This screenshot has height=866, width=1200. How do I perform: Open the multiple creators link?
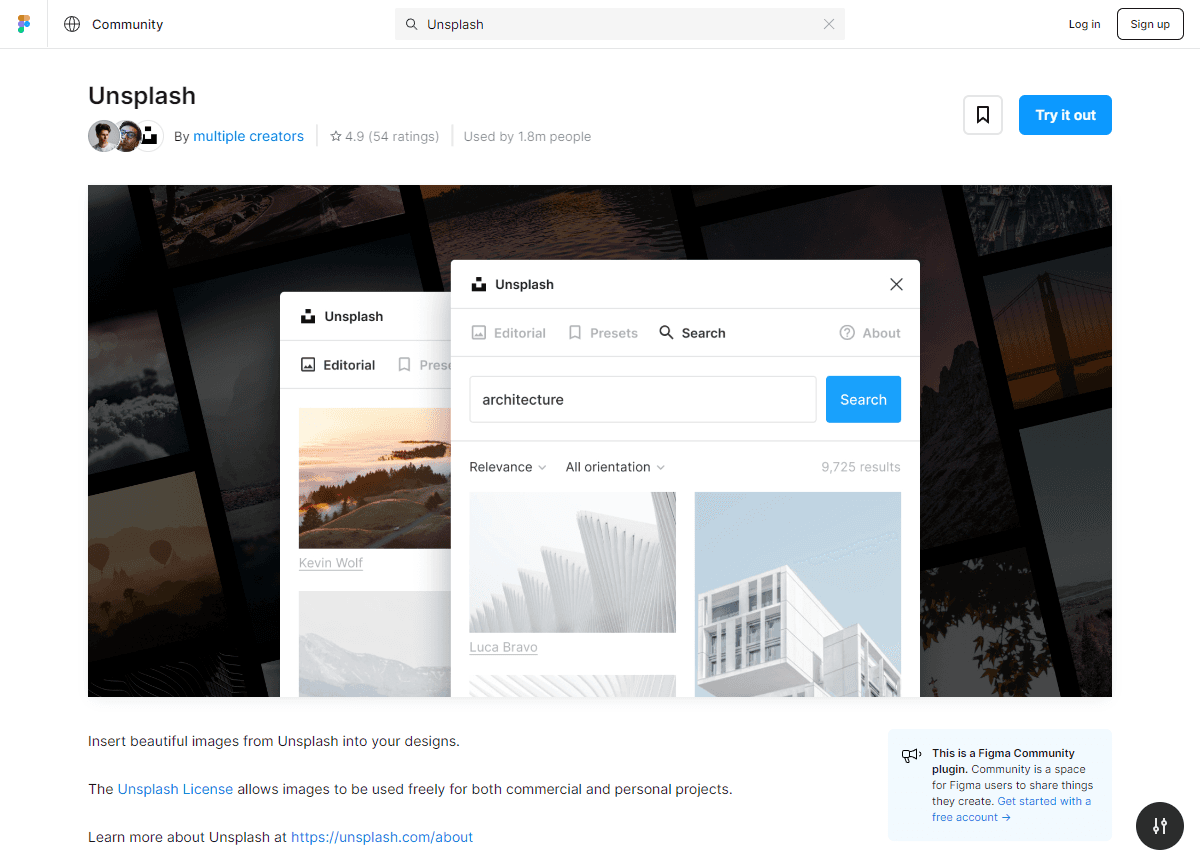(248, 136)
